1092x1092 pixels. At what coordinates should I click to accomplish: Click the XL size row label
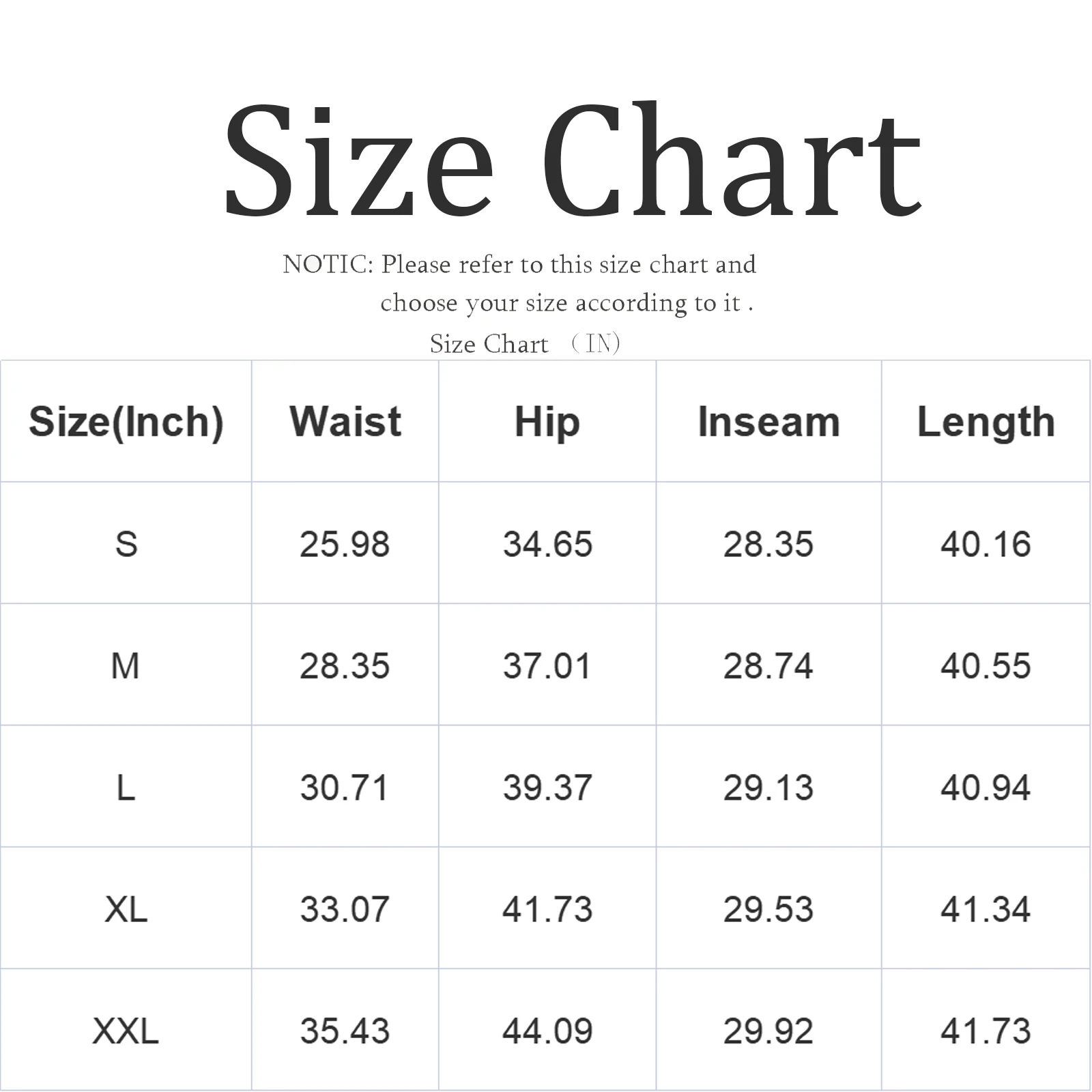(x=126, y=910)
